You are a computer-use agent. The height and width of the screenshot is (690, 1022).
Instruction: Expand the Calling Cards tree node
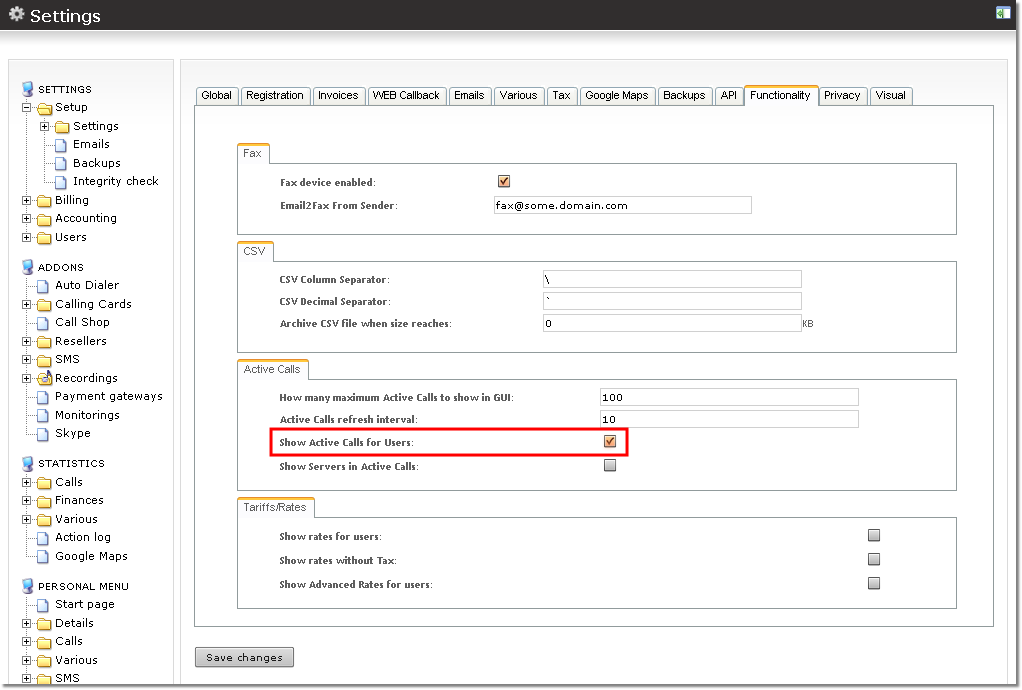pos(27,304)
